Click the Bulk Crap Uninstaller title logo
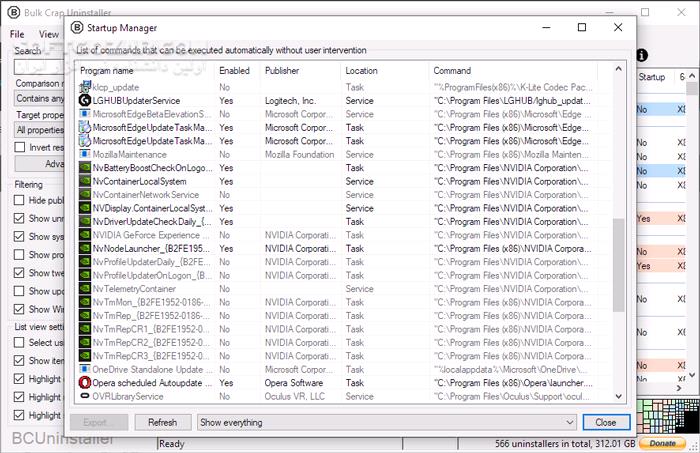The height and width of the screenshot is (453, 700). [x=14, y=12]
